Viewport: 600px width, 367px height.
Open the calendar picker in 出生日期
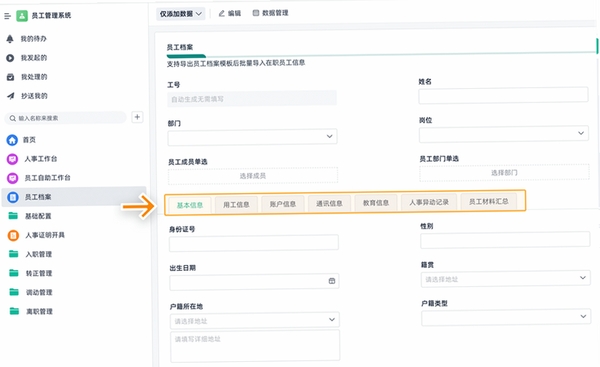click(332, 281)
